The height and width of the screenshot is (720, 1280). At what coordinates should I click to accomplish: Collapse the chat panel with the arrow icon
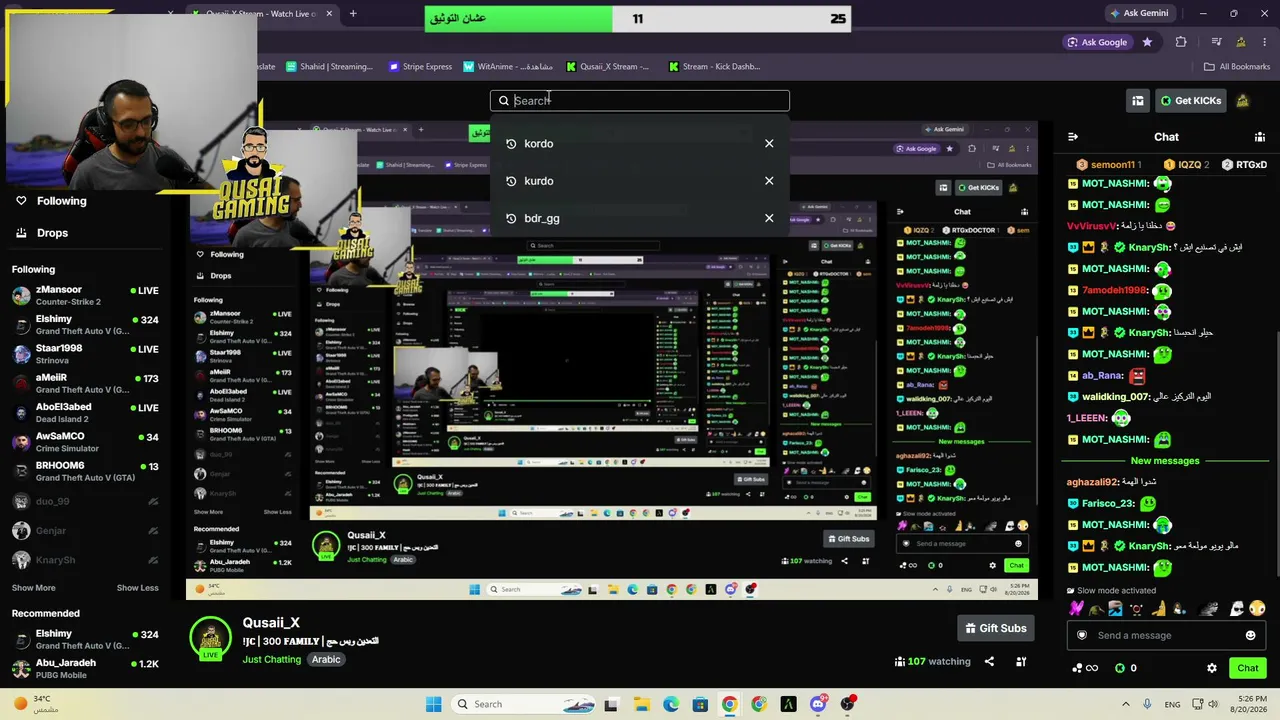tap(1073, 137)
